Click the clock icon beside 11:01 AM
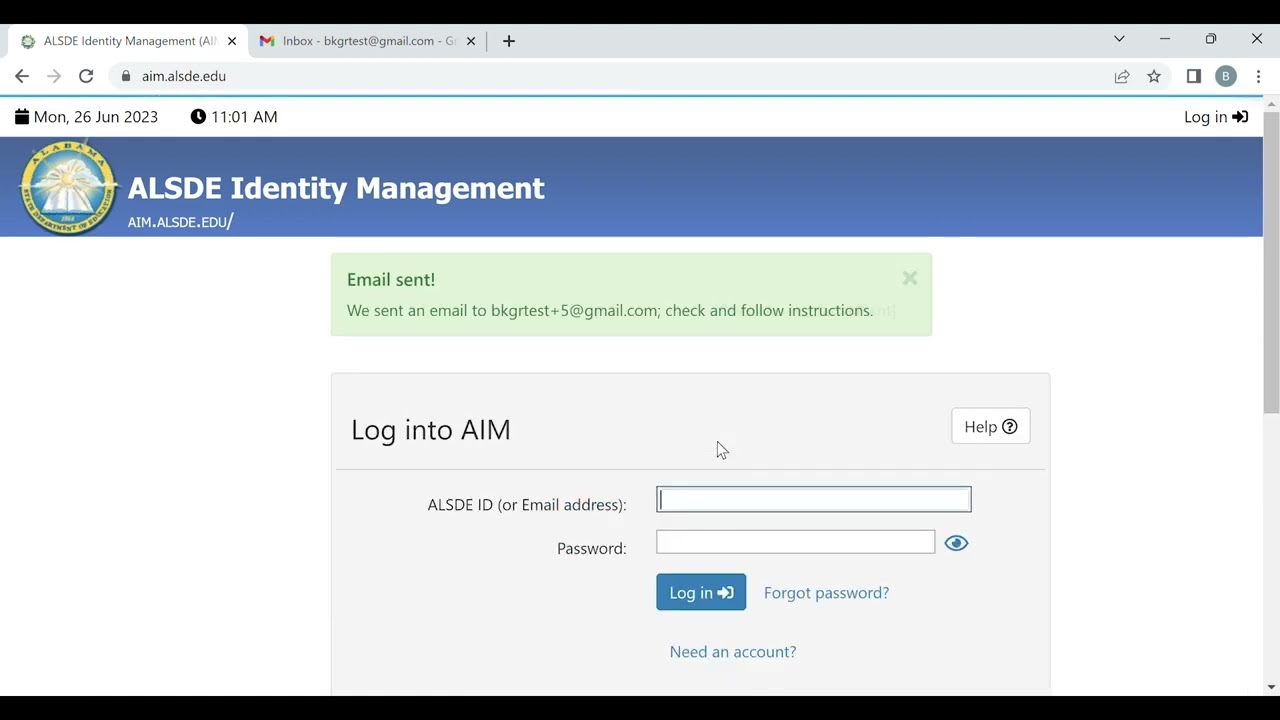The image size is (1280, 720). click(x=198, y=117)
